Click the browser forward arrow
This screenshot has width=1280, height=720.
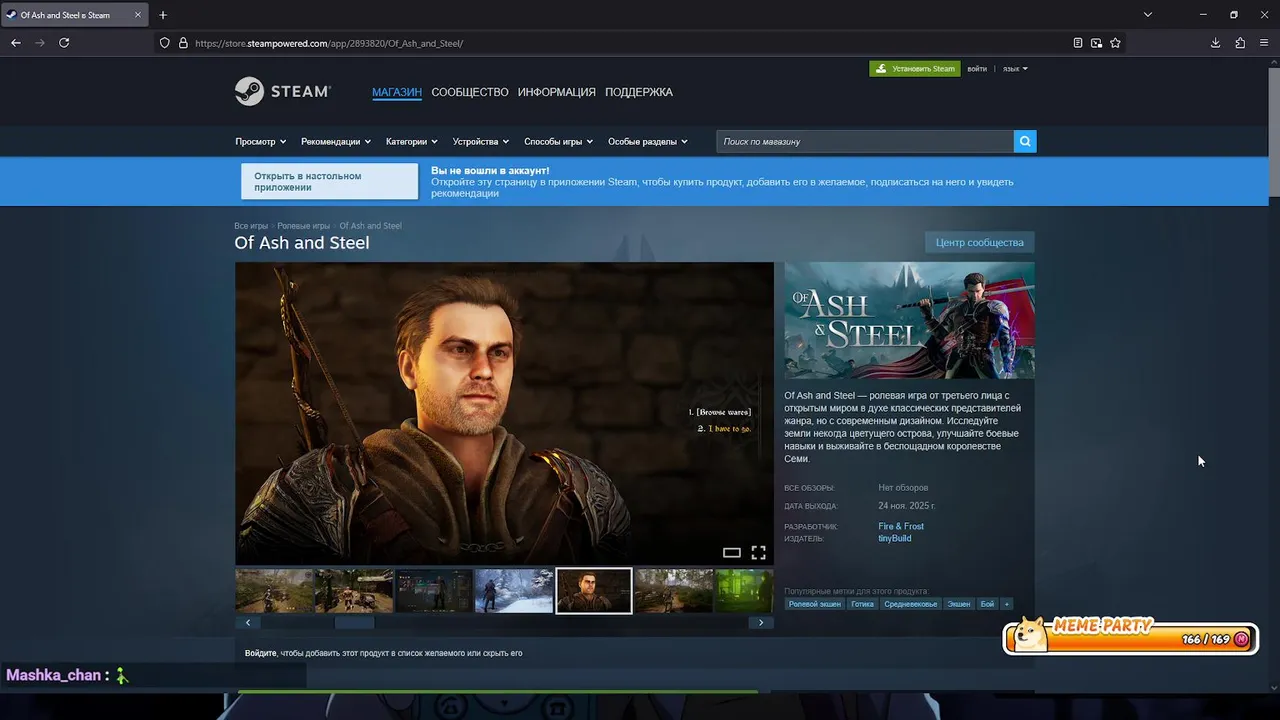40,43
